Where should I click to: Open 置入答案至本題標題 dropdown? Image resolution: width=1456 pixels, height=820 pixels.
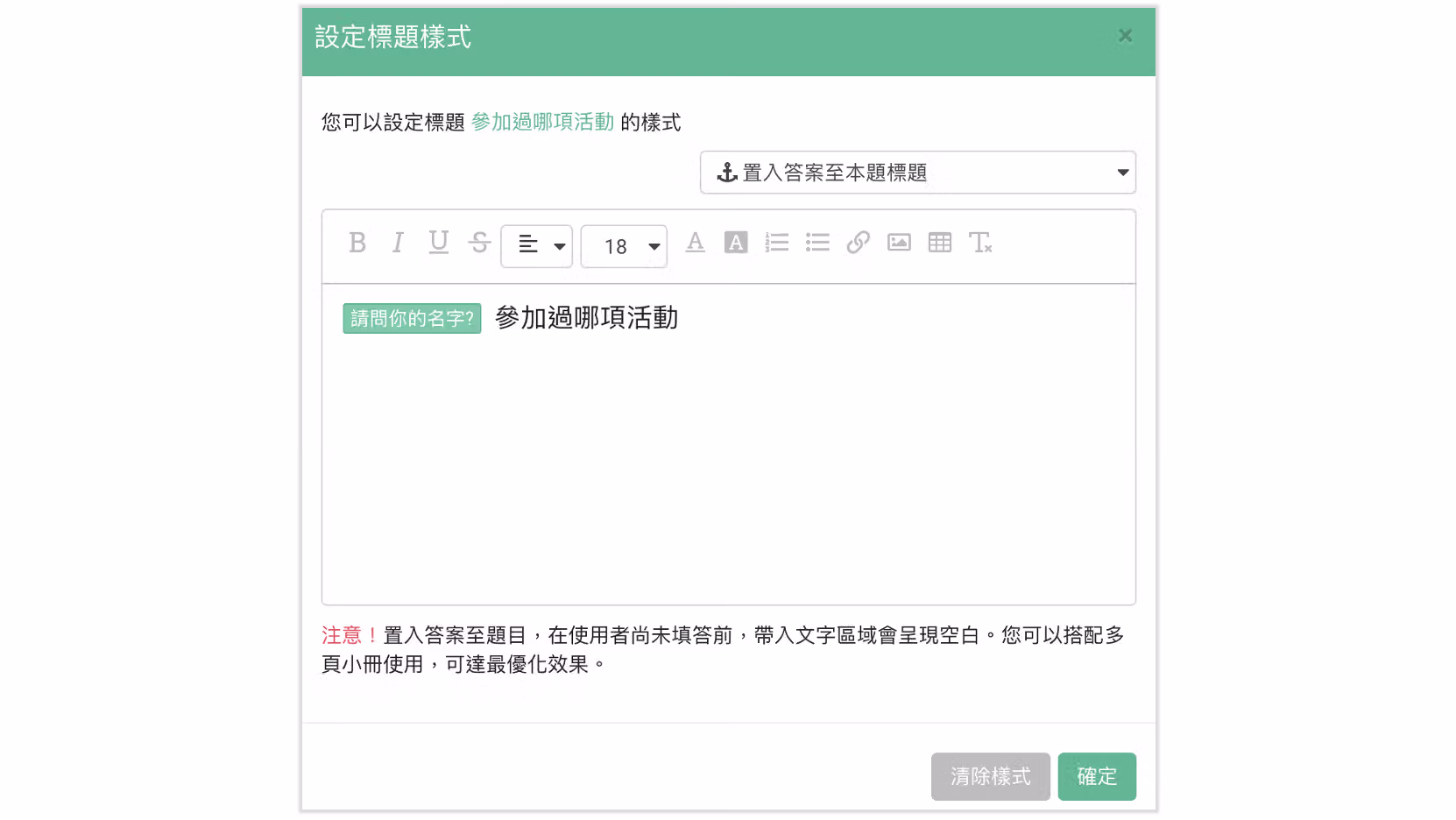[918, 173]
